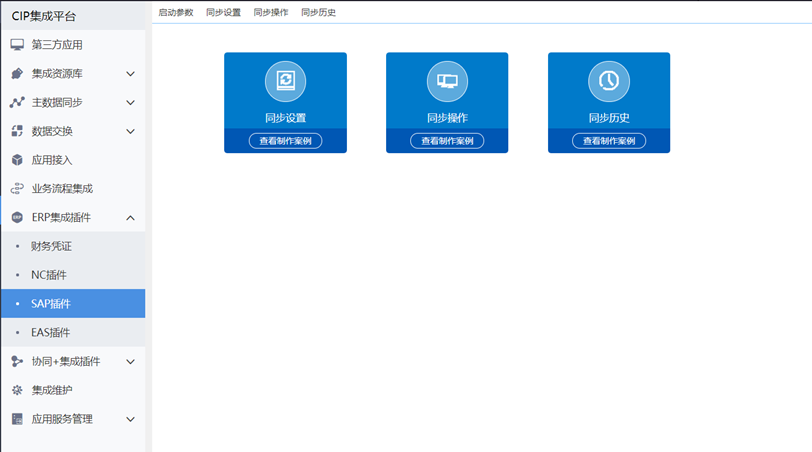Viewport: 812px width, 452px height.
Task: Select 财务凭证 submenu item
Action: (73, 246)
